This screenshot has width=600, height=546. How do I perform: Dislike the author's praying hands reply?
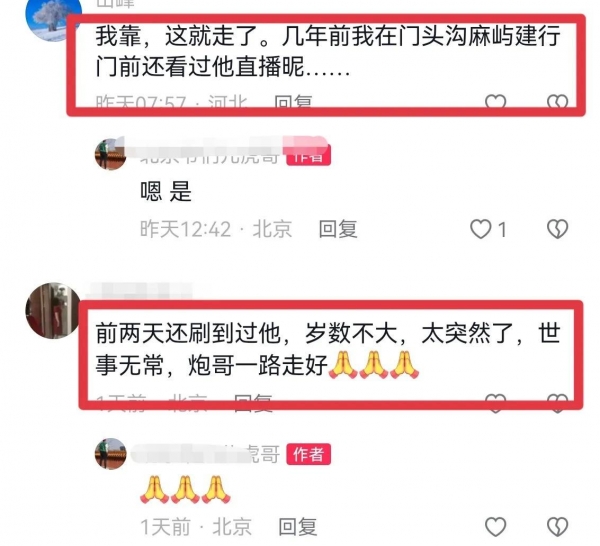click(558, 527)
